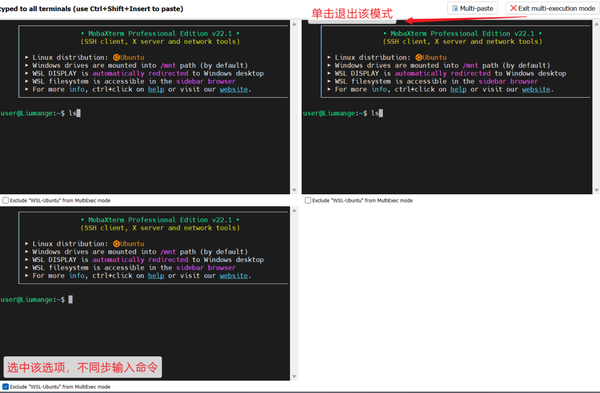Image resolution: width=600 pixels, height=393 pixels.
Task: Click Ubuntu logo icon in bottom terminal
Action: [116, 244]
